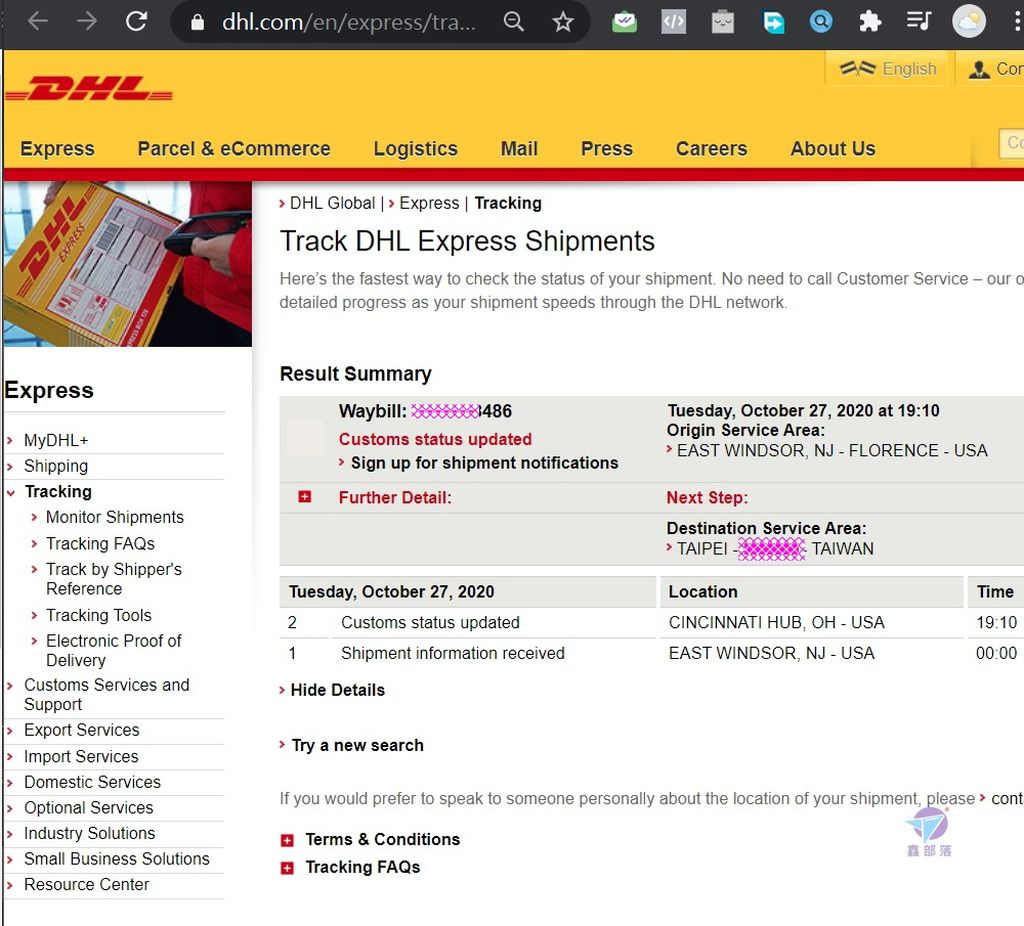Image resolution: width=1024 pixels, height=926 pixels.
Task: Click the dhl.com address bar URL
Action: (x=349, y=22)
